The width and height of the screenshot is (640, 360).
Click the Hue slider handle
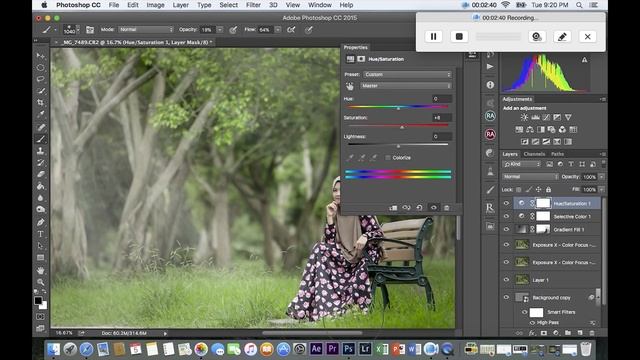398,108
